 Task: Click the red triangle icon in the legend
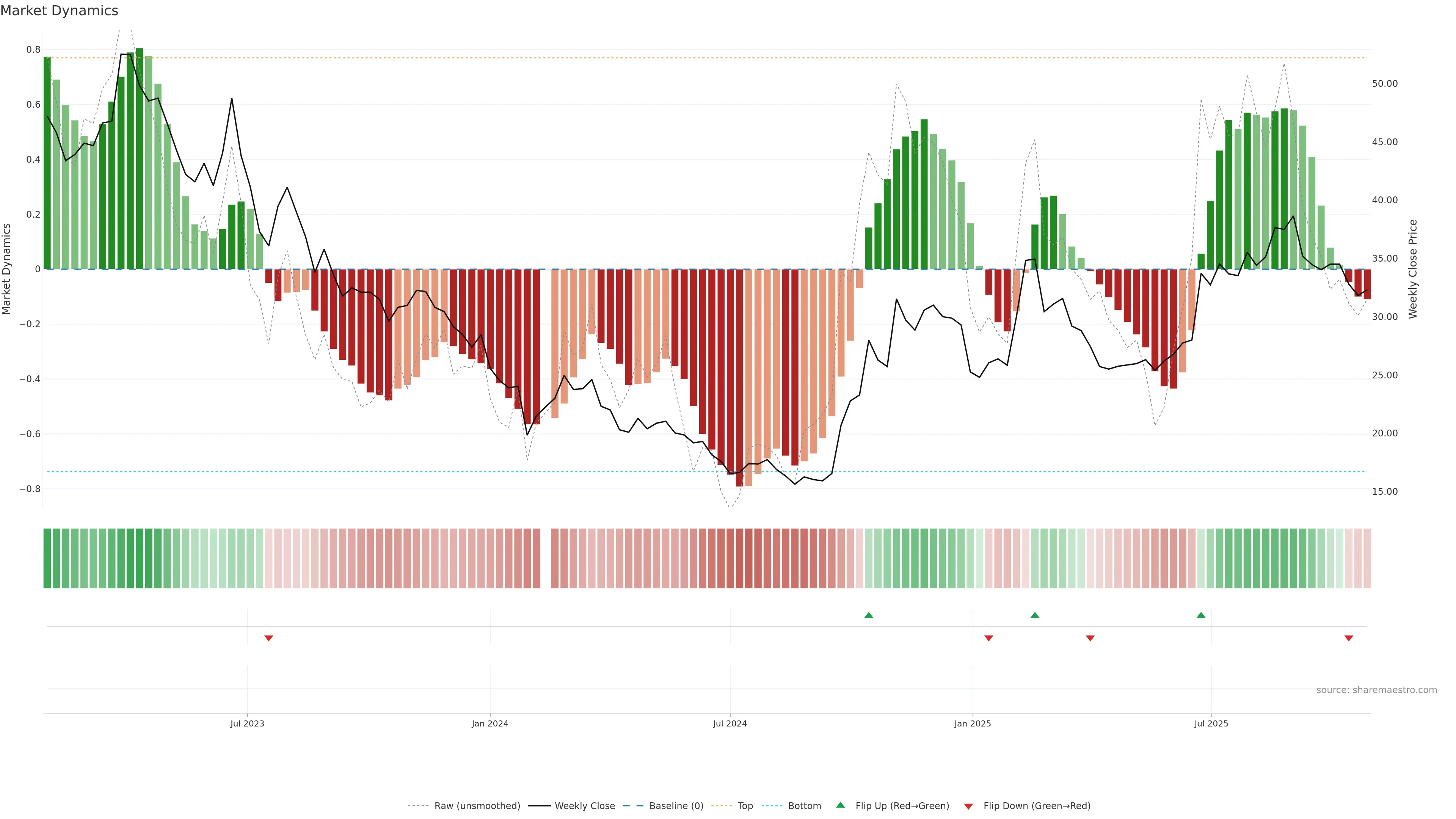click(968, 806)
